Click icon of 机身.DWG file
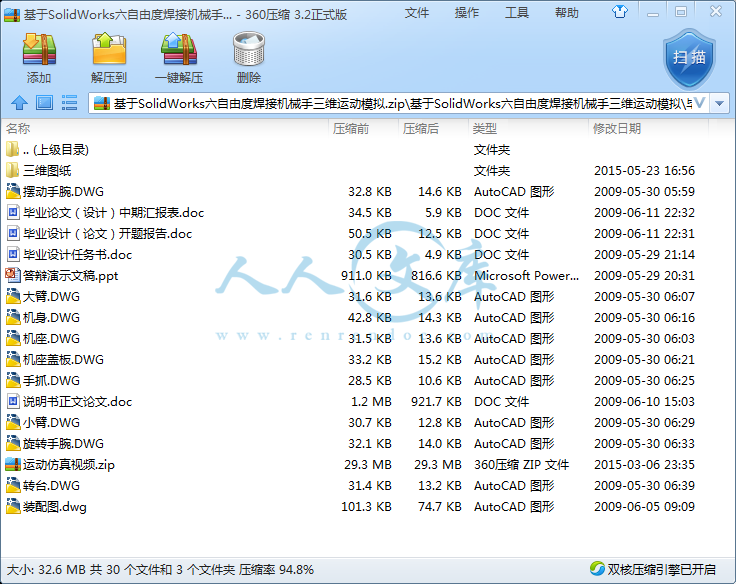The image size is (736, 584). pyautogui.click(x=13, y=317)
